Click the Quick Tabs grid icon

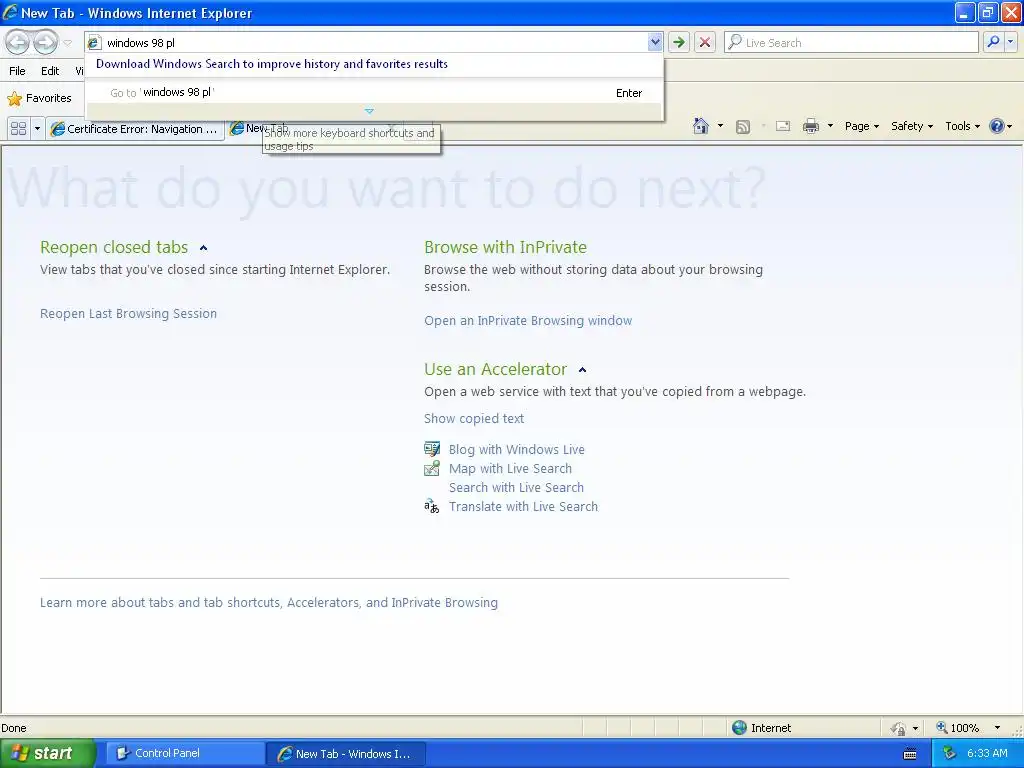18,129
